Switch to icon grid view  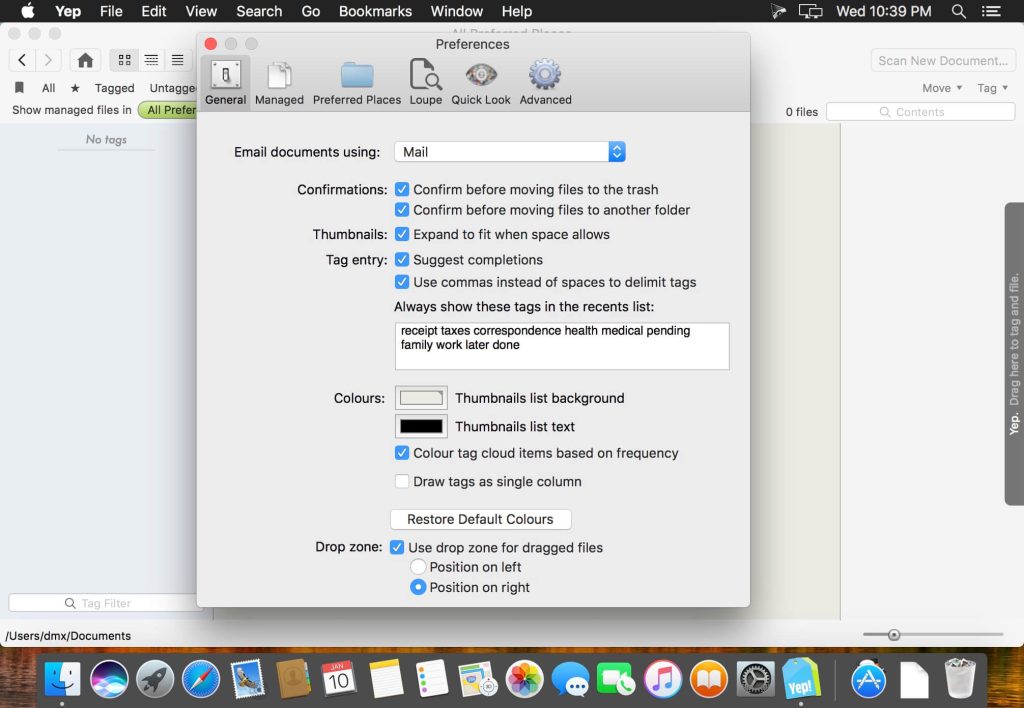[125, 60]
